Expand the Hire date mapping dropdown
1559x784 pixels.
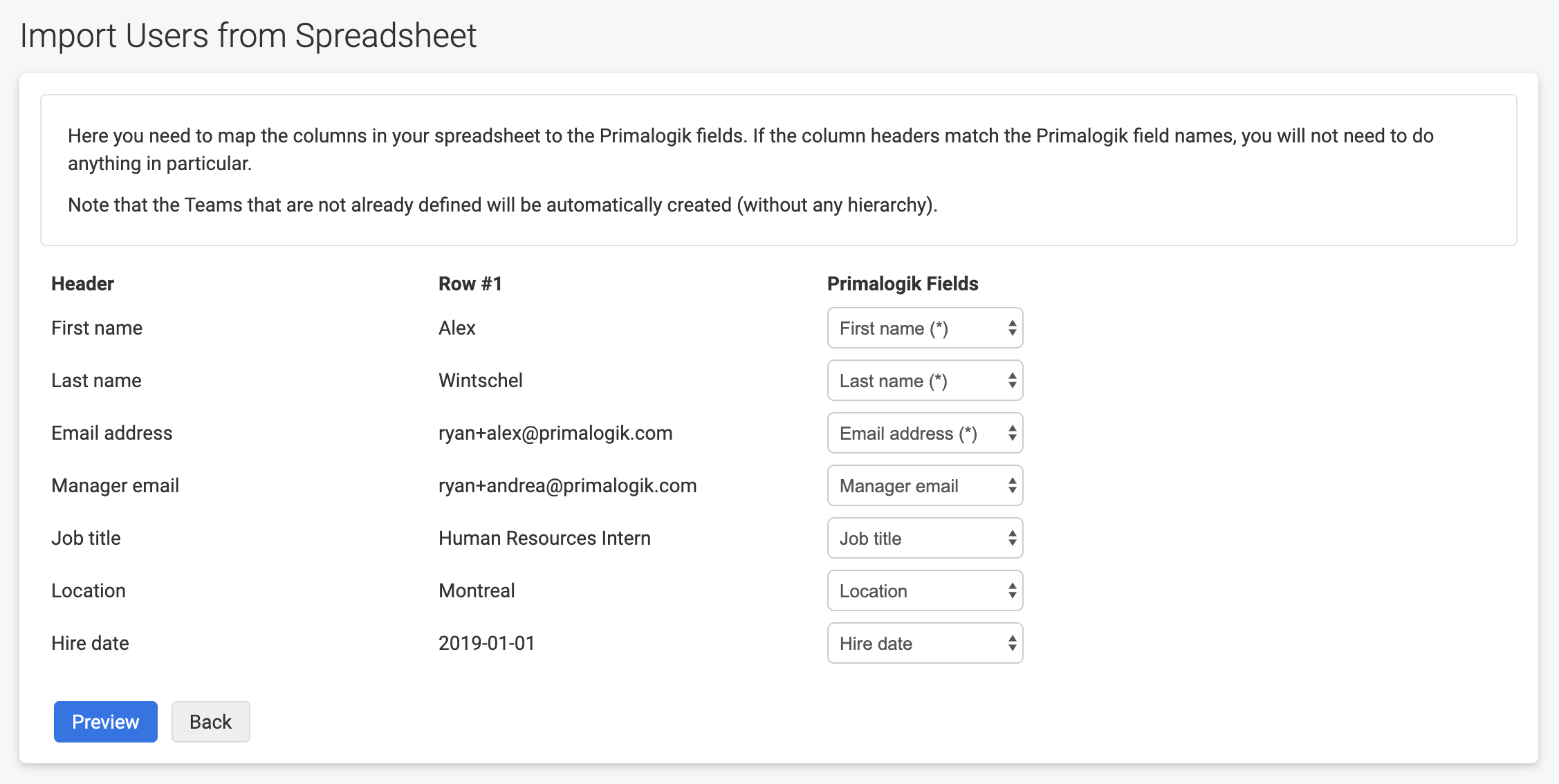[x=924, y=644]
